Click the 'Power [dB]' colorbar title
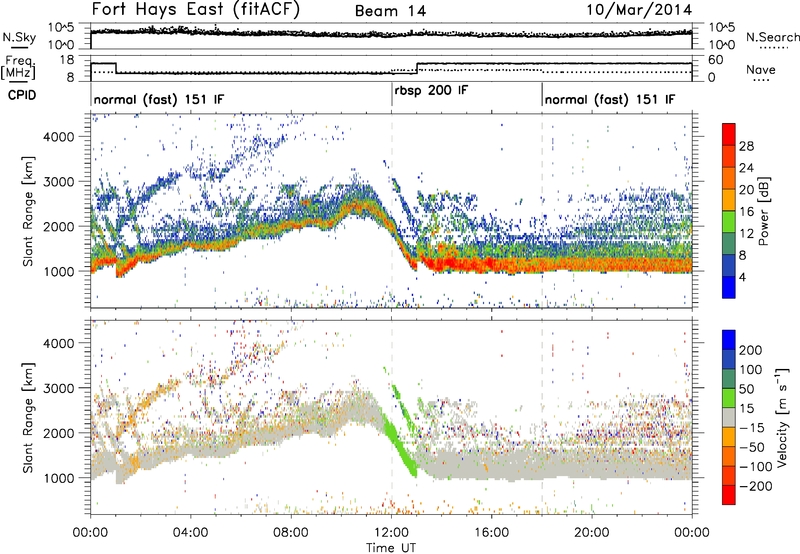800x554 pixels. click(763, 211)
